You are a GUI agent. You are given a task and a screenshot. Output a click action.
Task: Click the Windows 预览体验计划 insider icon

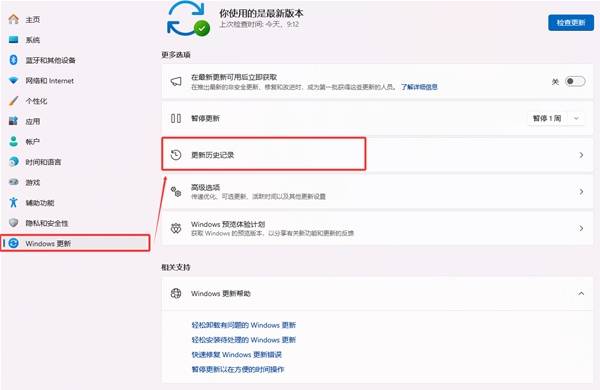coord(176,228)
